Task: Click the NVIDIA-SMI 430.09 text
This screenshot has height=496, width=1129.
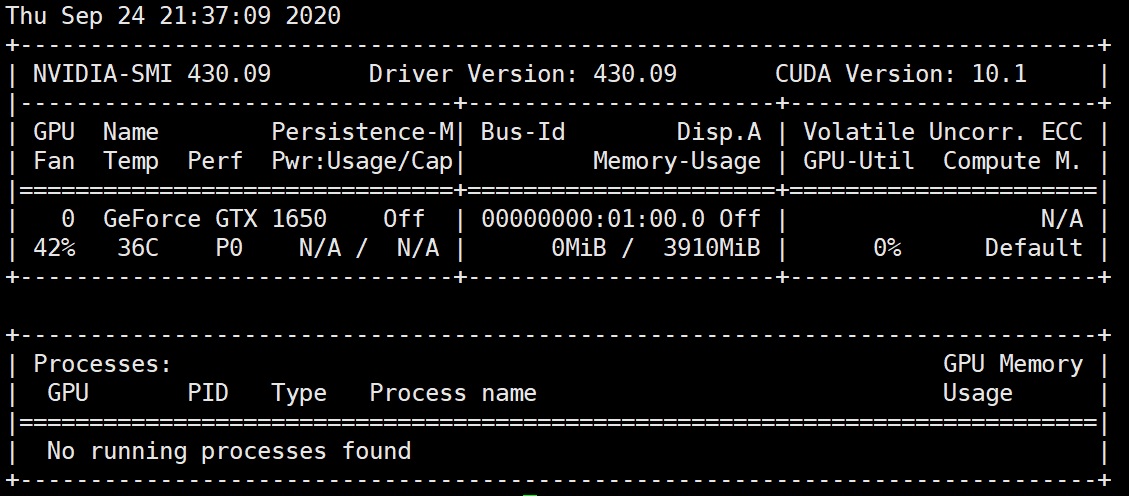Action: click(x=151, y=74)
